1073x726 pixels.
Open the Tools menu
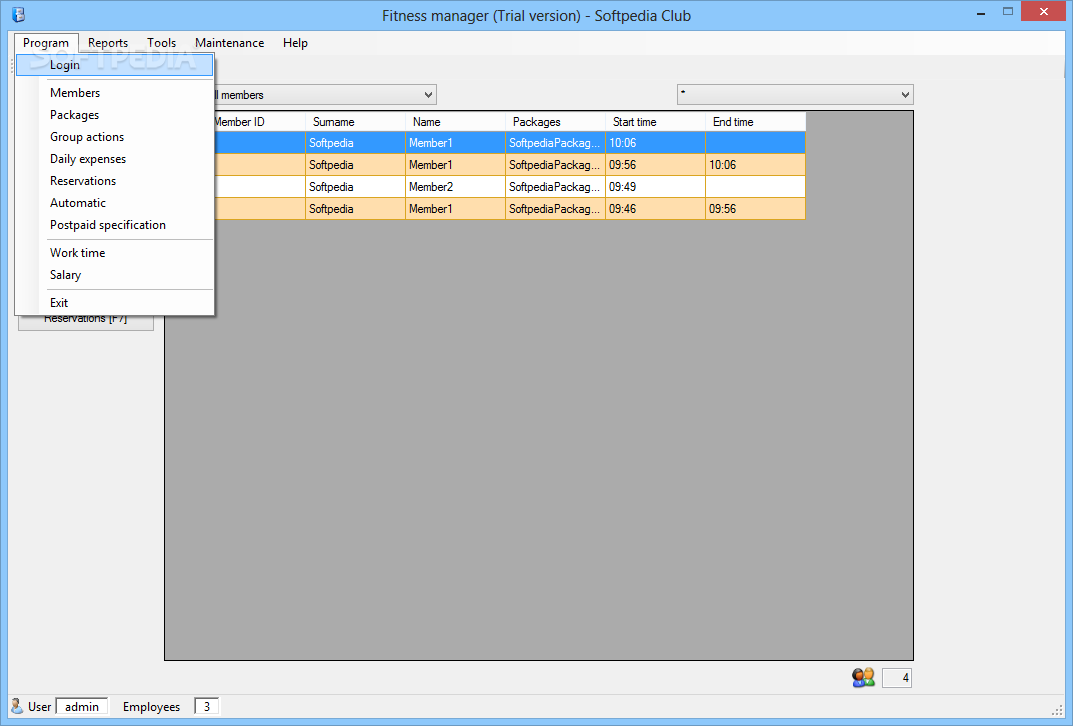tap(161, 42)
